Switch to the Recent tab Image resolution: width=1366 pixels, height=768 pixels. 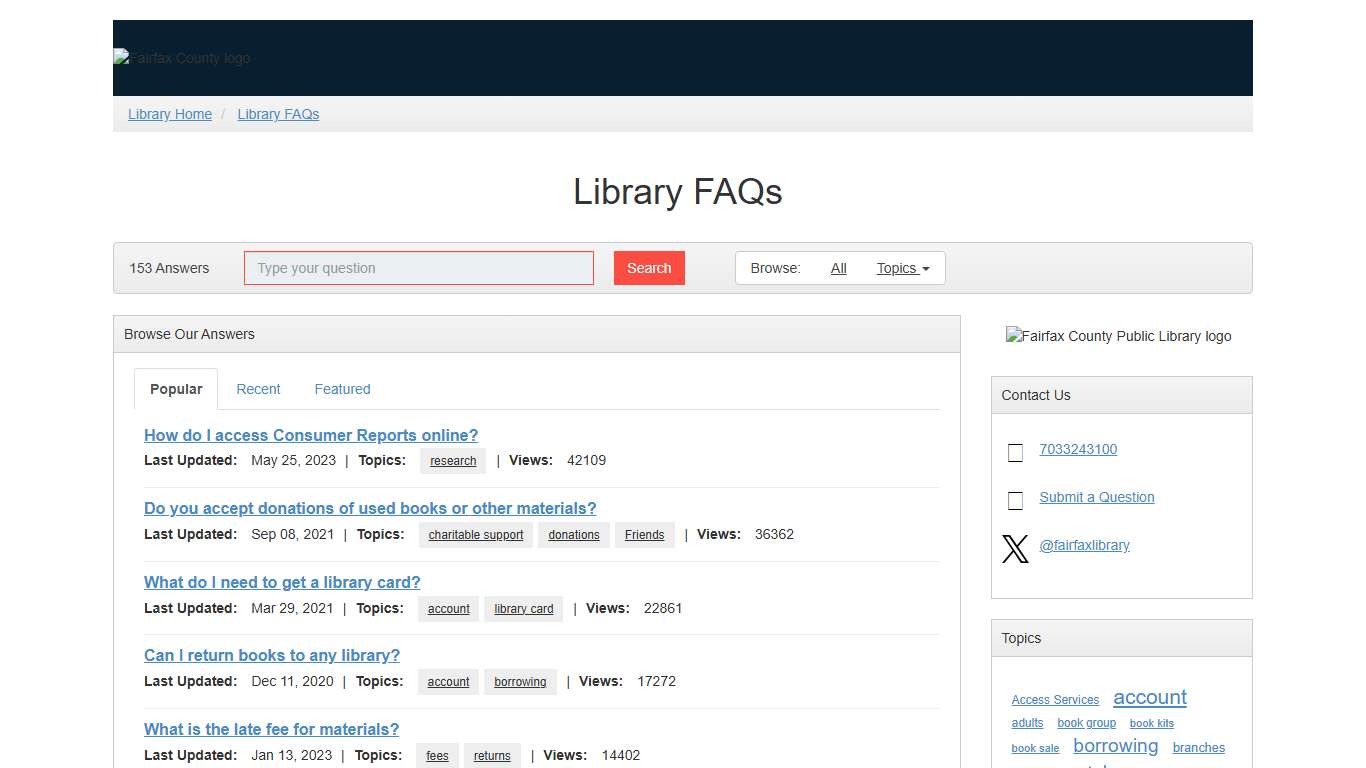coord(258,389)
